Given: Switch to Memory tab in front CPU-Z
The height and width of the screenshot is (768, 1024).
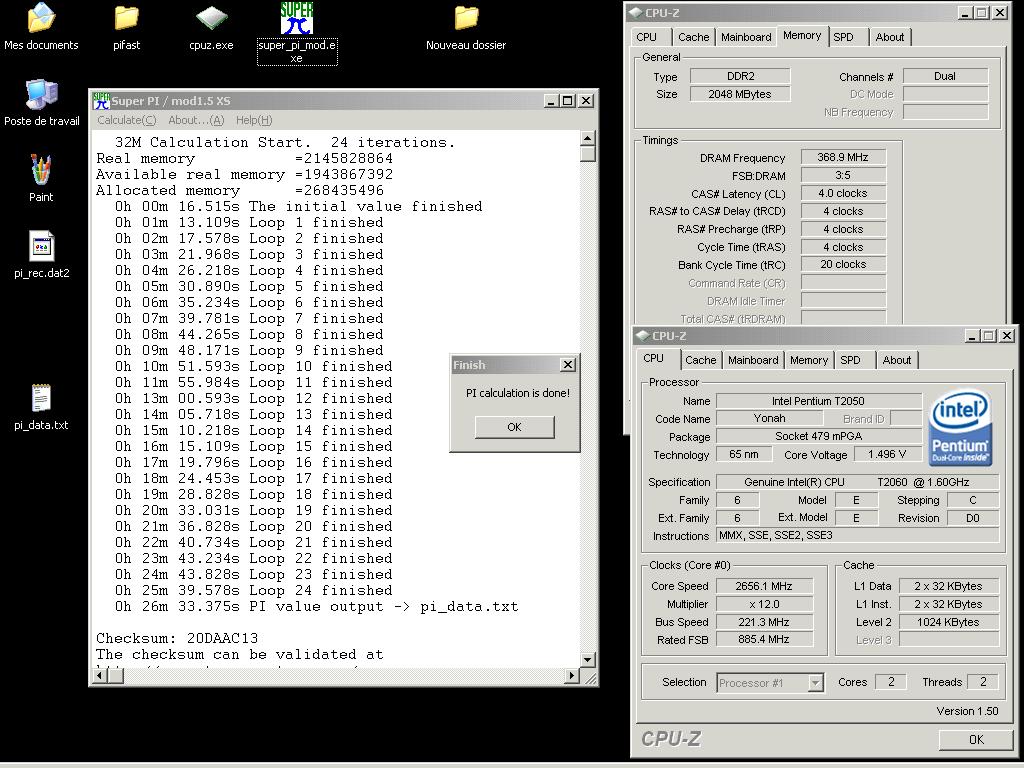Looking at the screenshot, I should (808, 360).
